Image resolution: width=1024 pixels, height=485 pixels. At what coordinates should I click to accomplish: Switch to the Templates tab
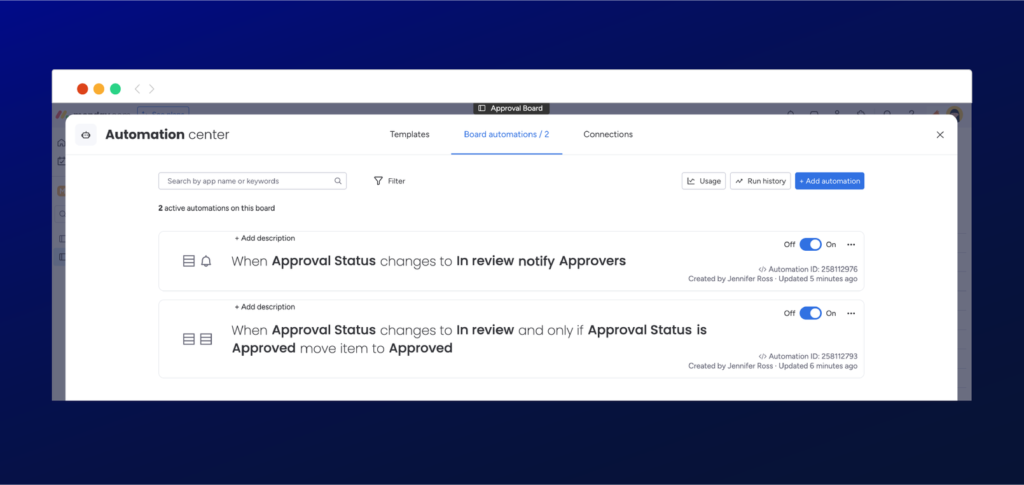[409, 134]
